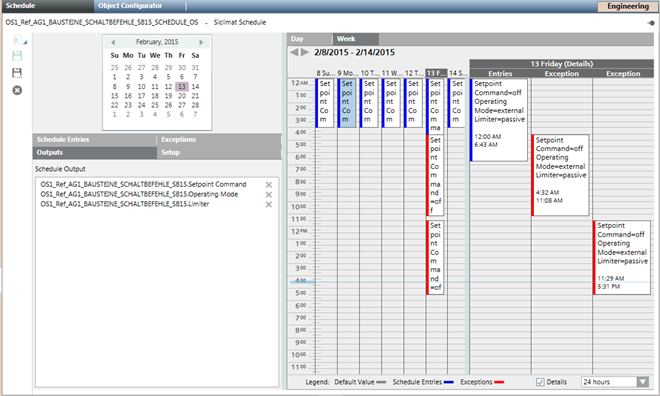Screen dimensions: 660x396
Task: Open the Schedule Entries section
Action: click(94, 139)
